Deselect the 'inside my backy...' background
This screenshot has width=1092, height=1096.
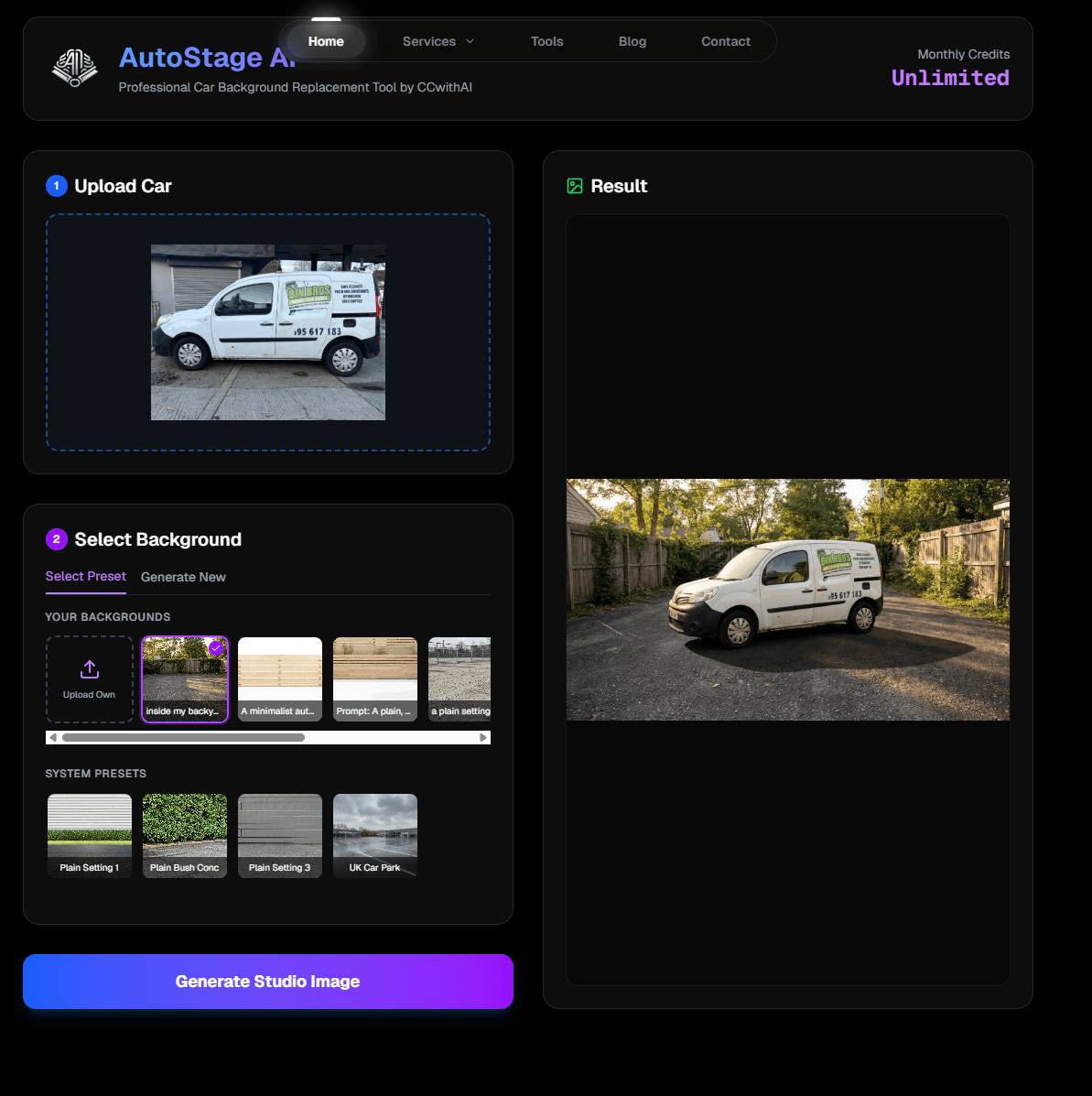184,678
